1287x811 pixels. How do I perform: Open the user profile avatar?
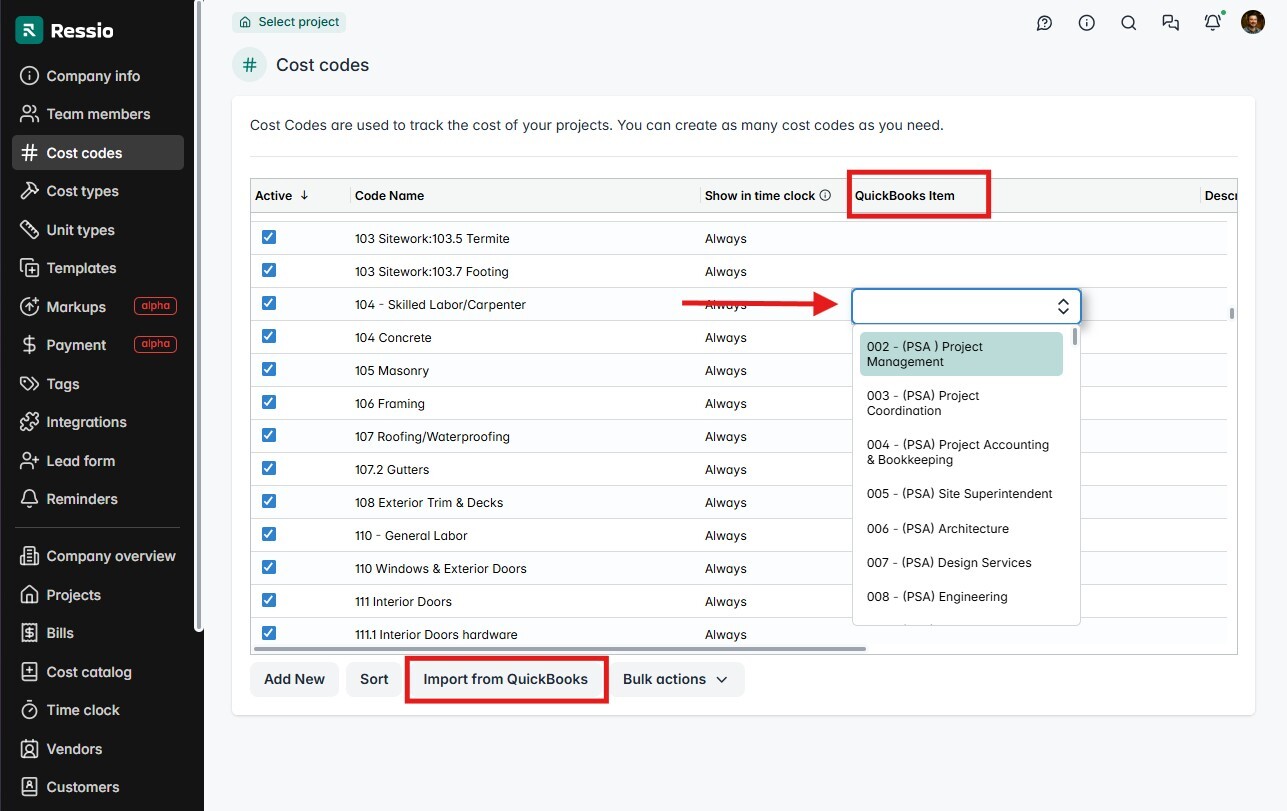pyautogui.click(x=1253, y=22)
